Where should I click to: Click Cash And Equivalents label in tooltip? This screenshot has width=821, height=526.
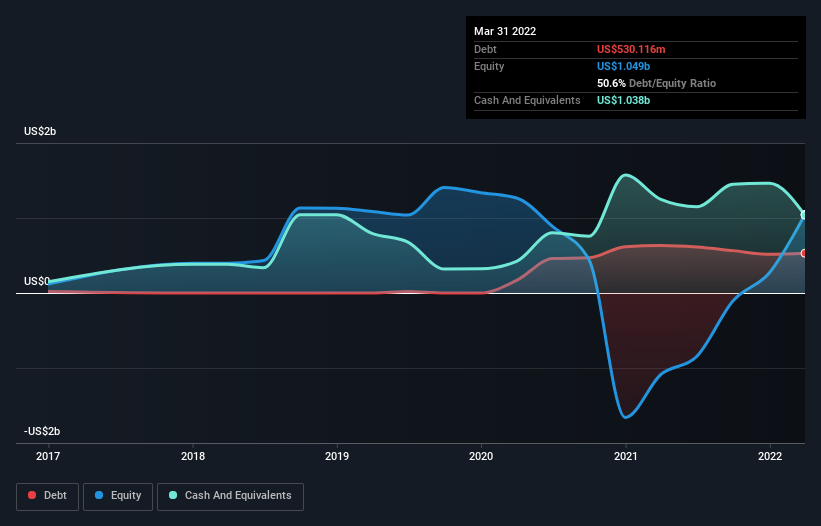click(x=527, y=100)
